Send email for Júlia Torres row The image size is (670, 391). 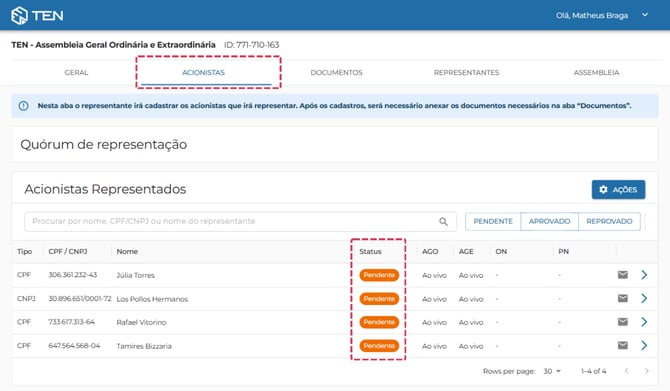(x=623, y=275)
